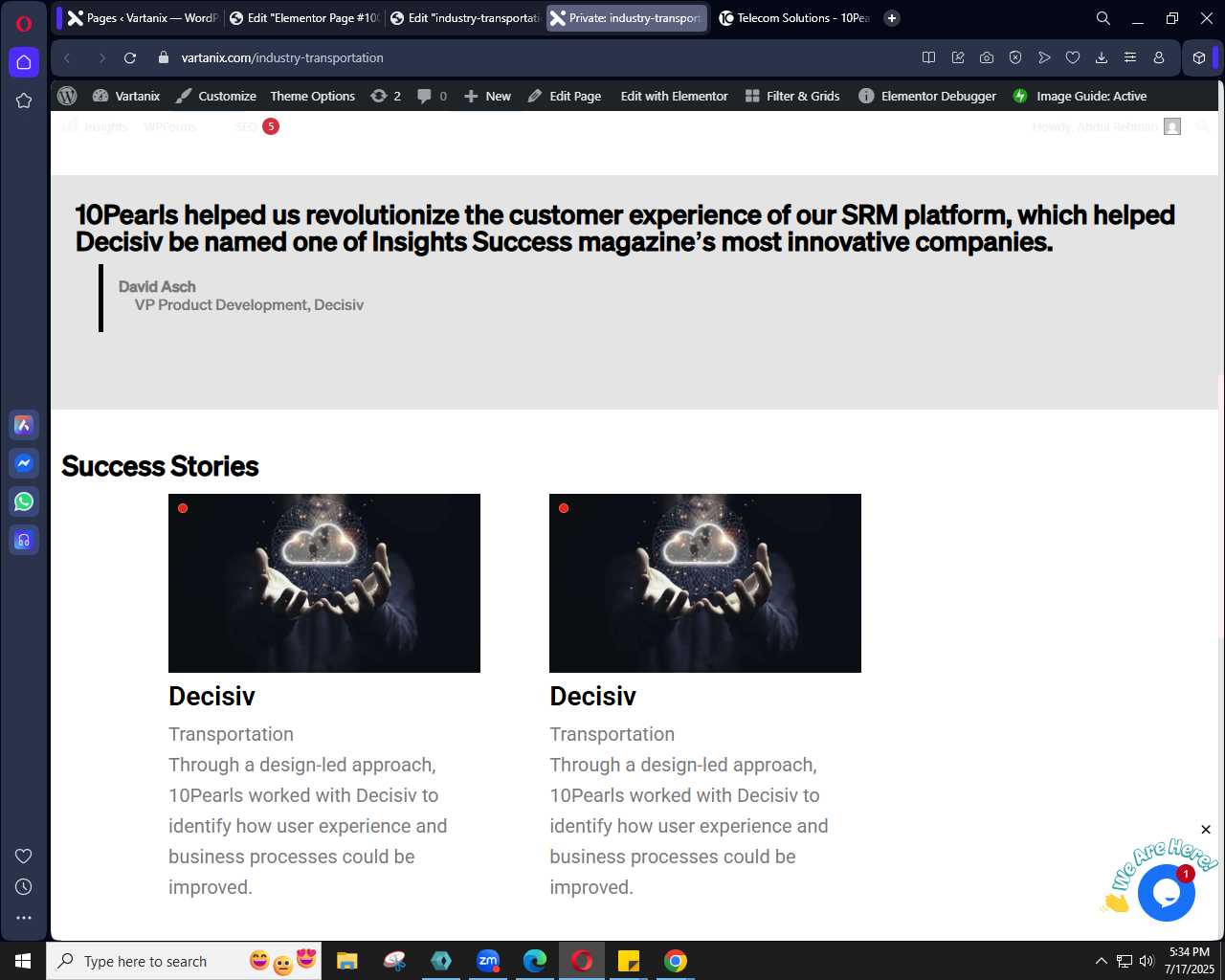This screenshot has height=980, width=1225.
Task: Open the Vartanix site menu in admin bar
Action: tap(126, 96)
